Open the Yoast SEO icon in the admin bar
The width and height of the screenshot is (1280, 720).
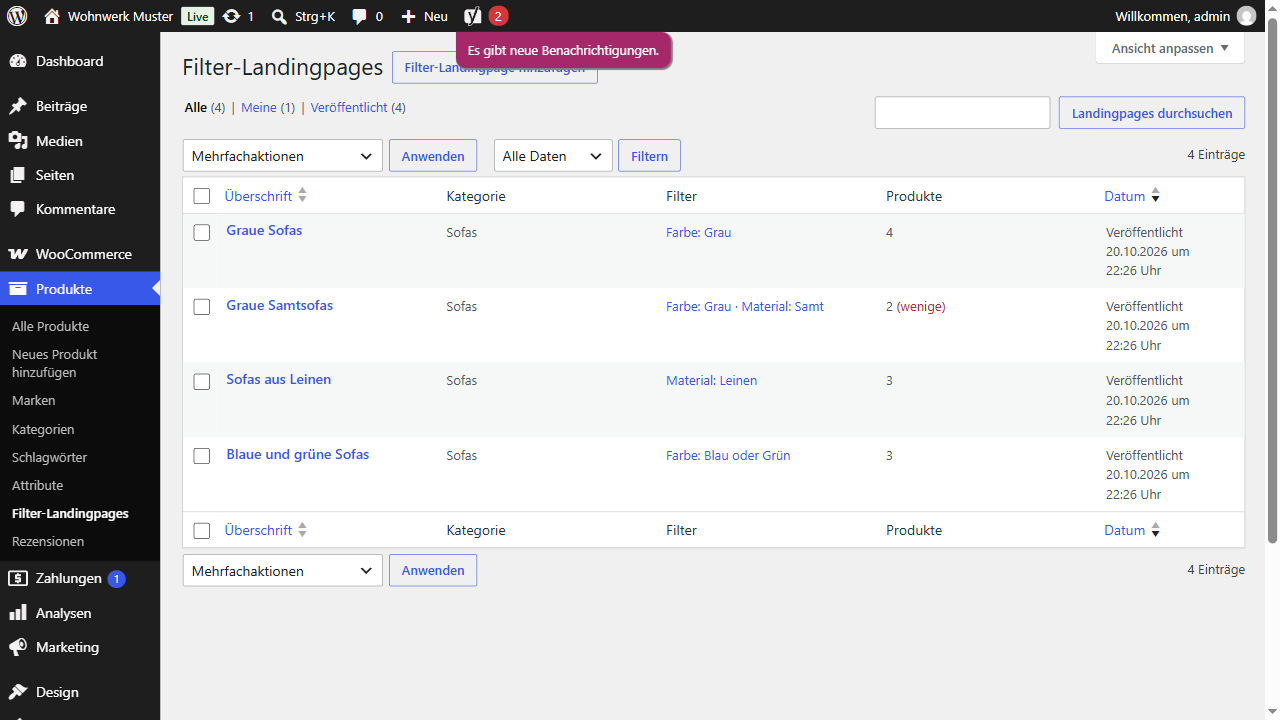[473, 16]
